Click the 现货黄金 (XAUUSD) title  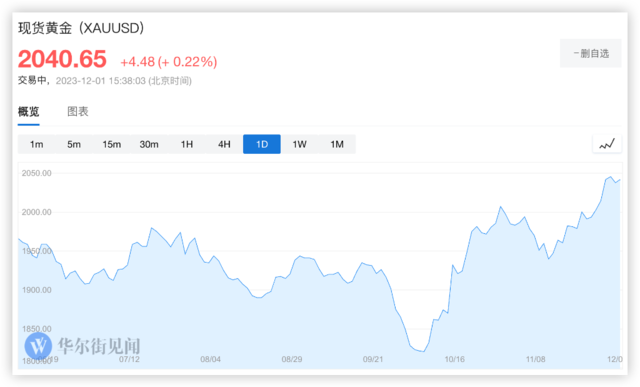81,28
